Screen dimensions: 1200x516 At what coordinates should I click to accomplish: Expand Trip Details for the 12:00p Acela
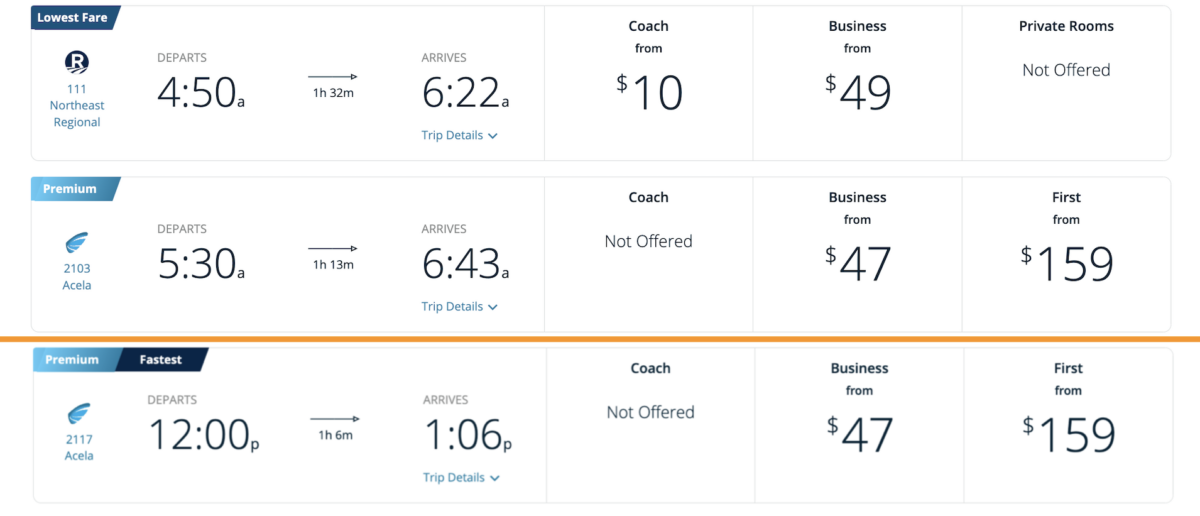tap(461, 478)
